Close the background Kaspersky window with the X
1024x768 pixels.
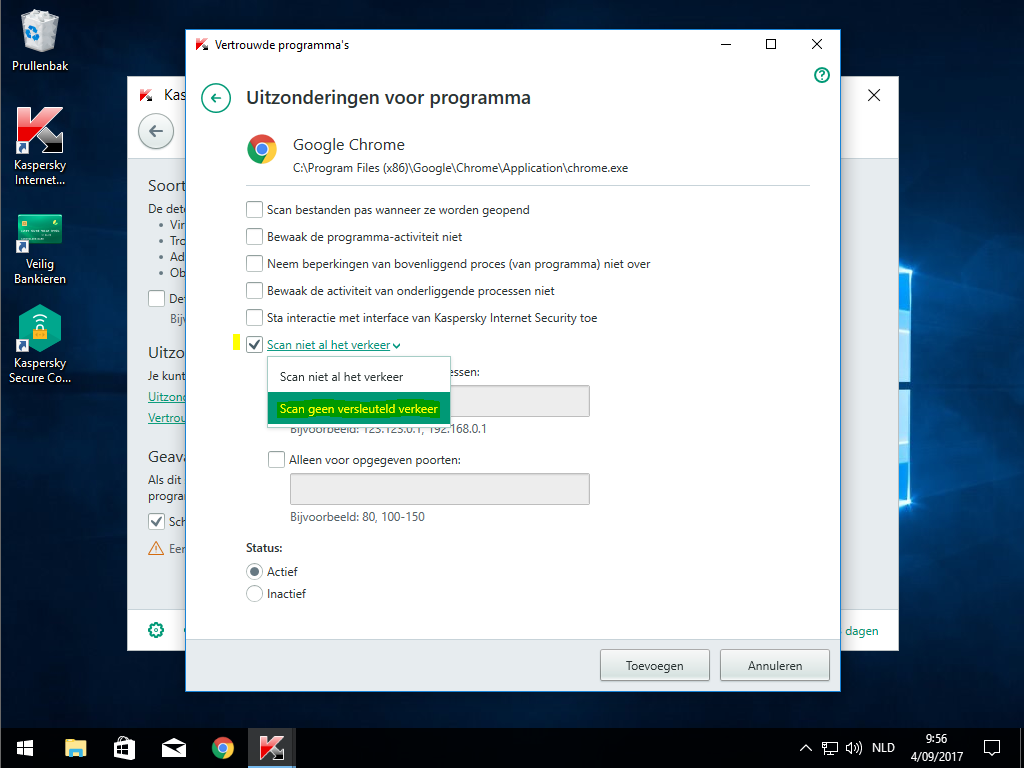pyautogui.click(x=874, y=95)
